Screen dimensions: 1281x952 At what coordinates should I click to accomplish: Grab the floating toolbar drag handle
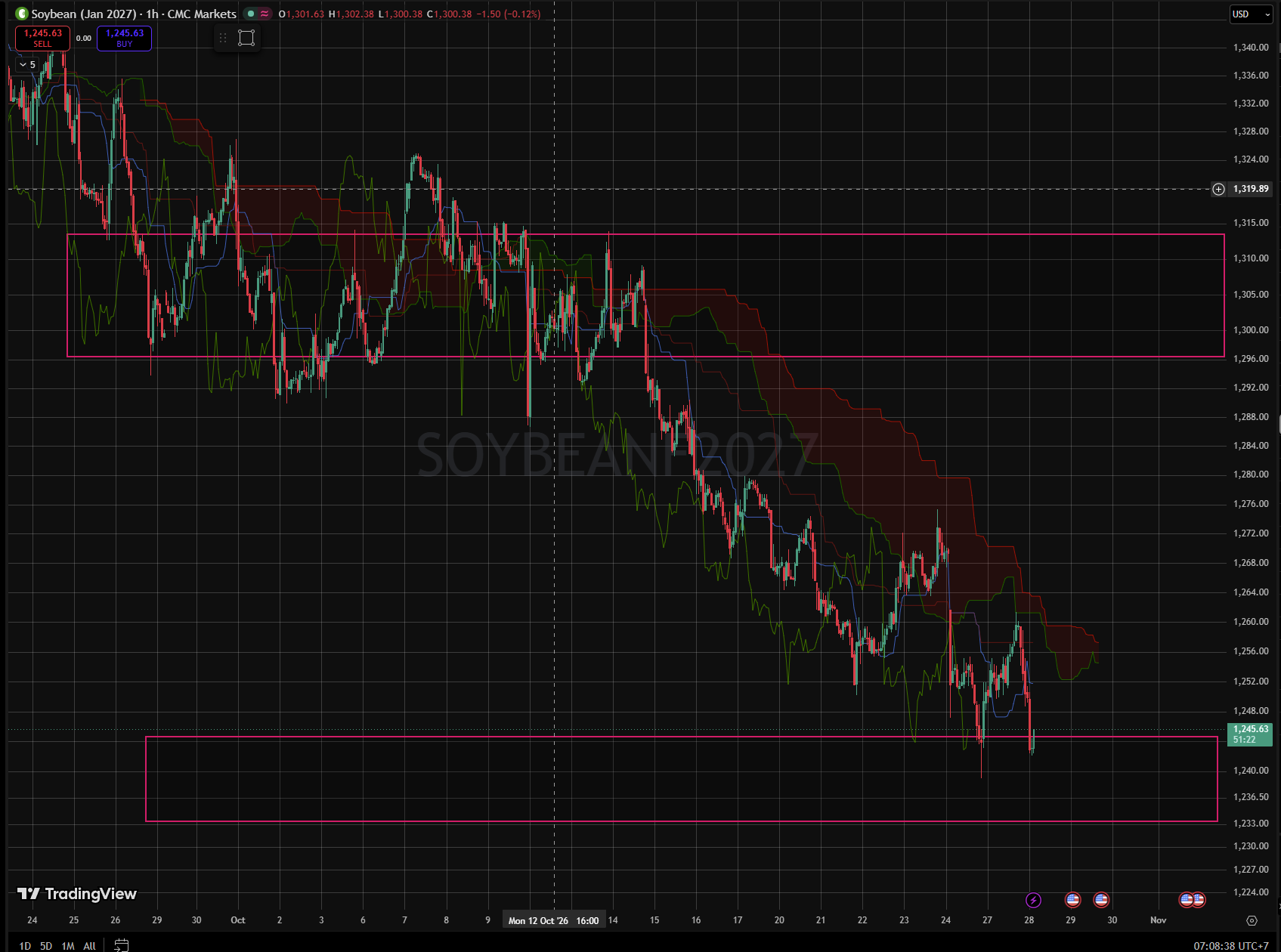(x=223, y=38)
